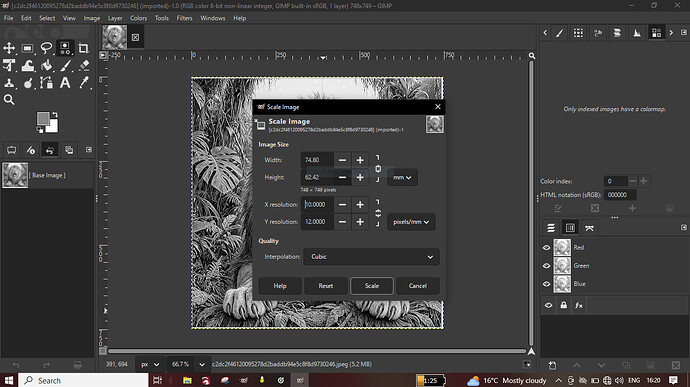Select the Clone stamp tool
690x387 pixels.
pos(9,83)
